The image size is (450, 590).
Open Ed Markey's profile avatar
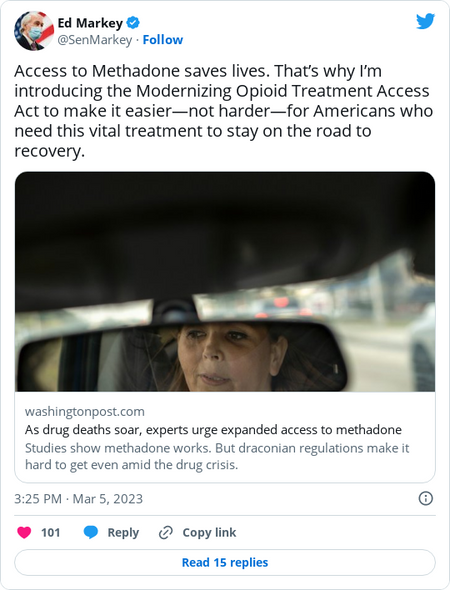pyautogui.click(x=34, y=31)
